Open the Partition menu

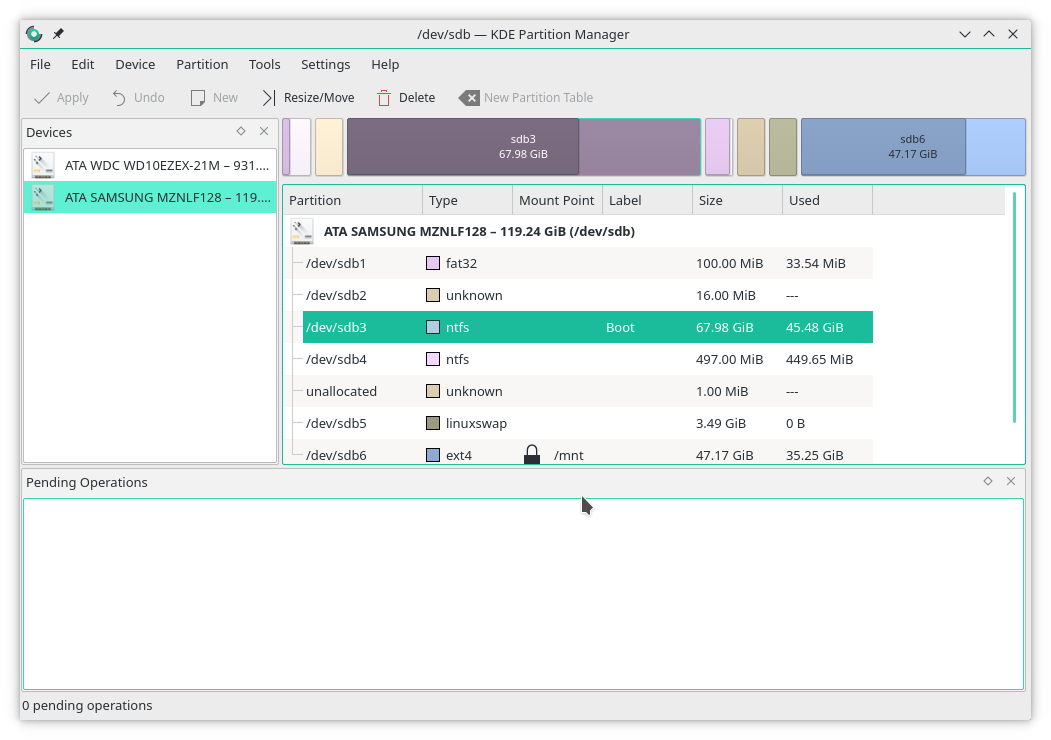click(202, 64)
